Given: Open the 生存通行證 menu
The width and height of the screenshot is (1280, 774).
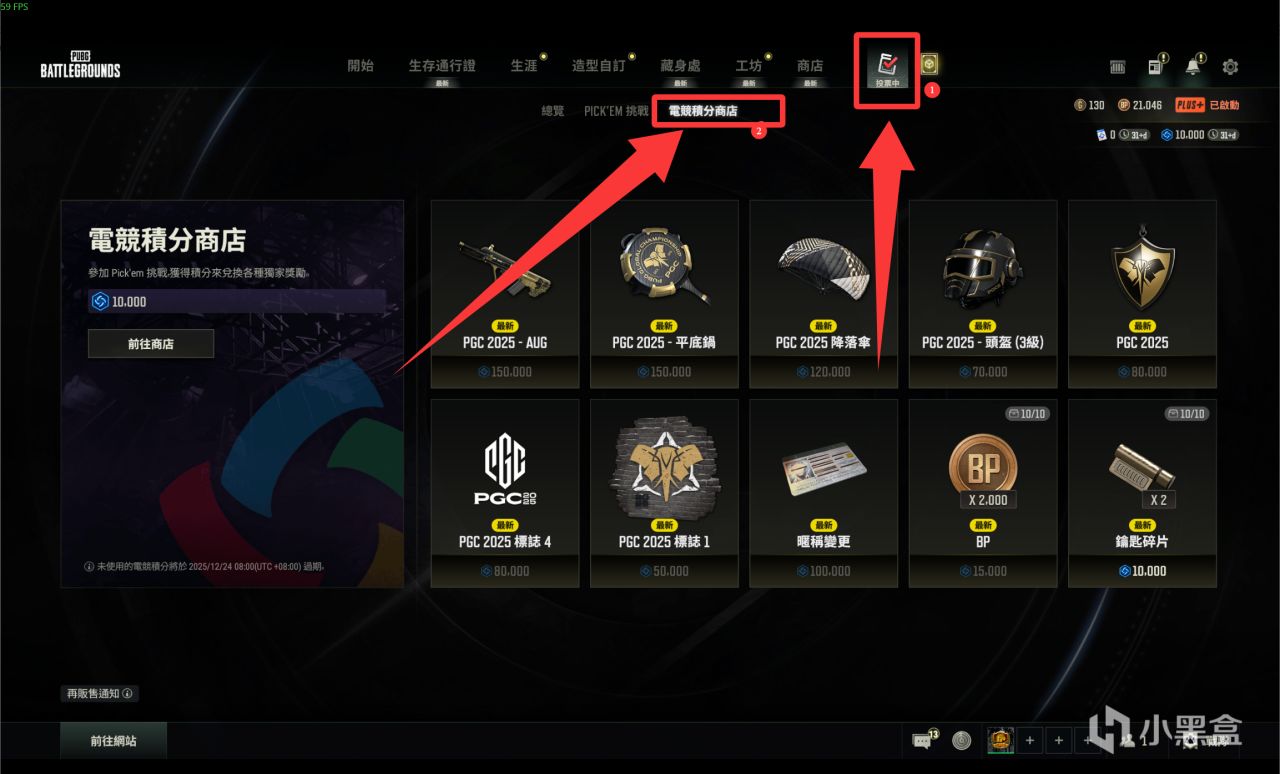Looking at the screenshot, I should click(442, 66).
